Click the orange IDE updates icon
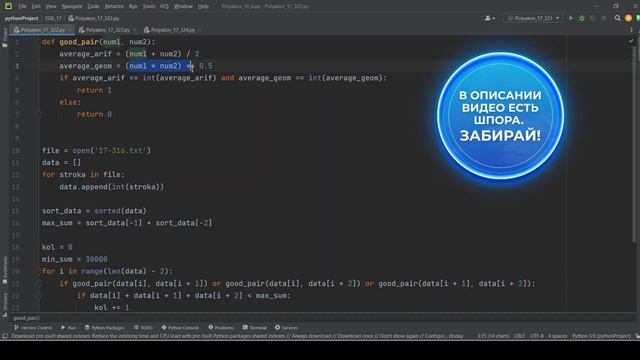 point(628,18)
